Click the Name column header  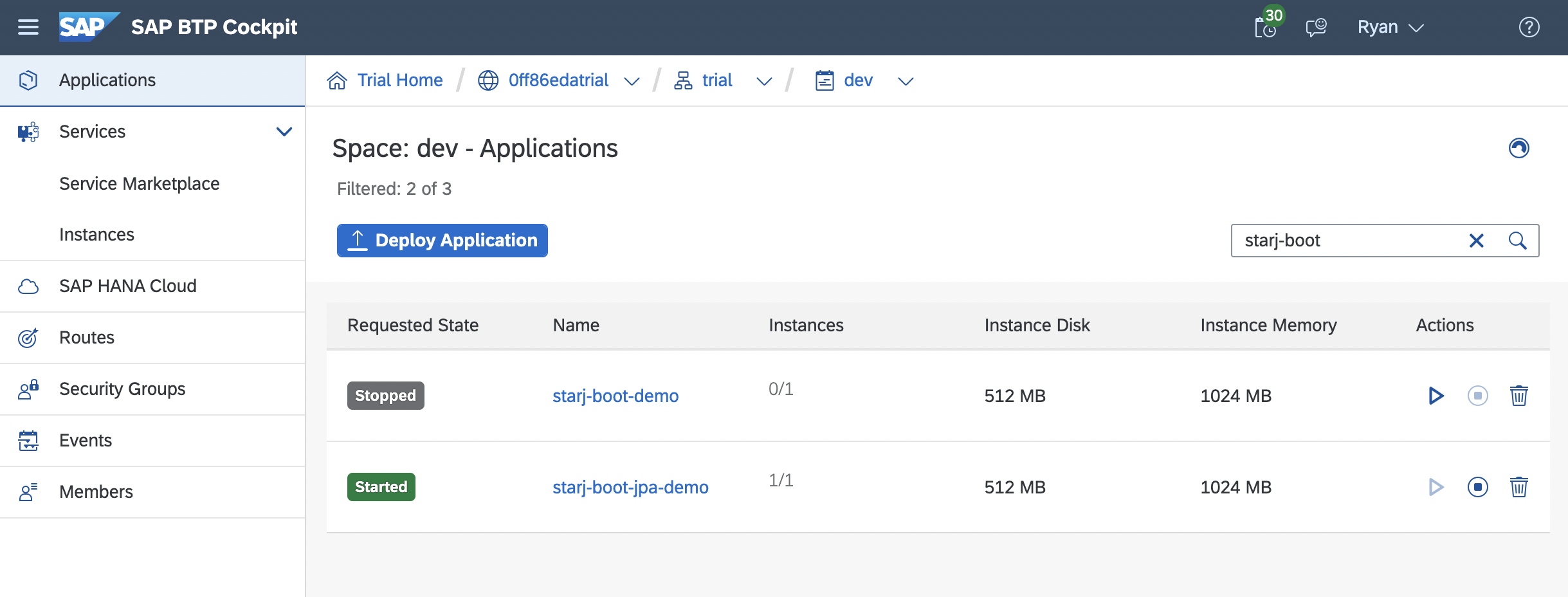tap(576, 326)
